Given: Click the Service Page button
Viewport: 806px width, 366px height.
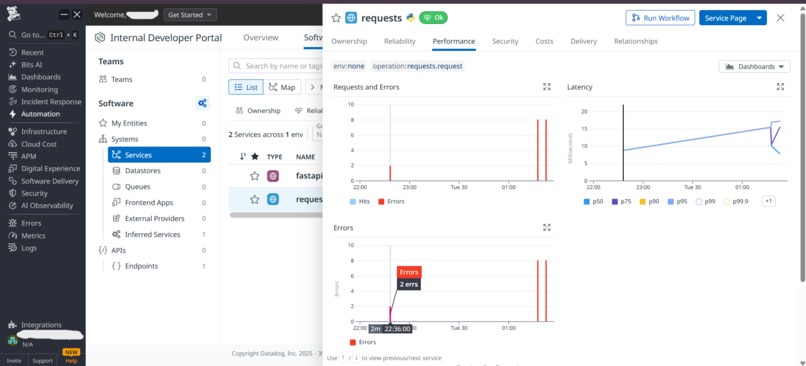Looking at the screenshot, I should pos(725,18).
